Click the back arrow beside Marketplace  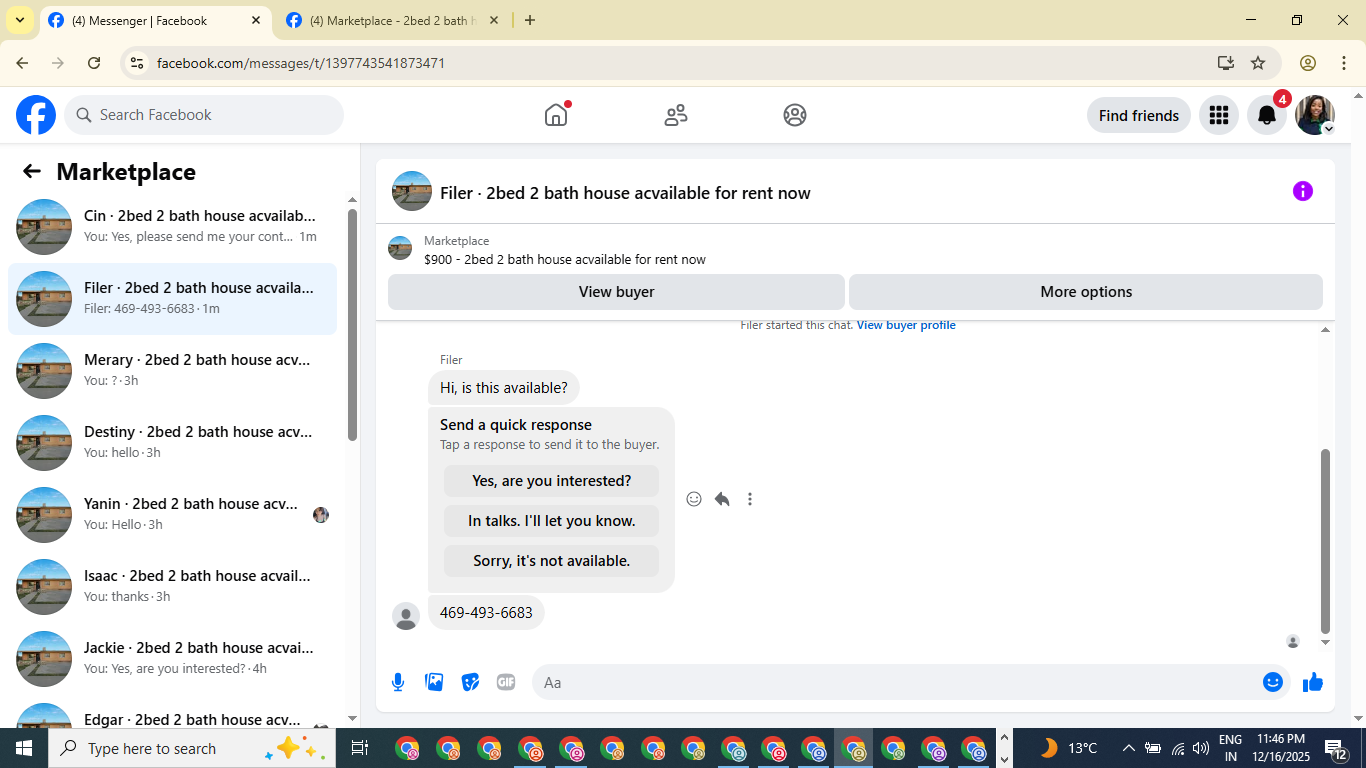pyautogui.click(x=32, y=171)
